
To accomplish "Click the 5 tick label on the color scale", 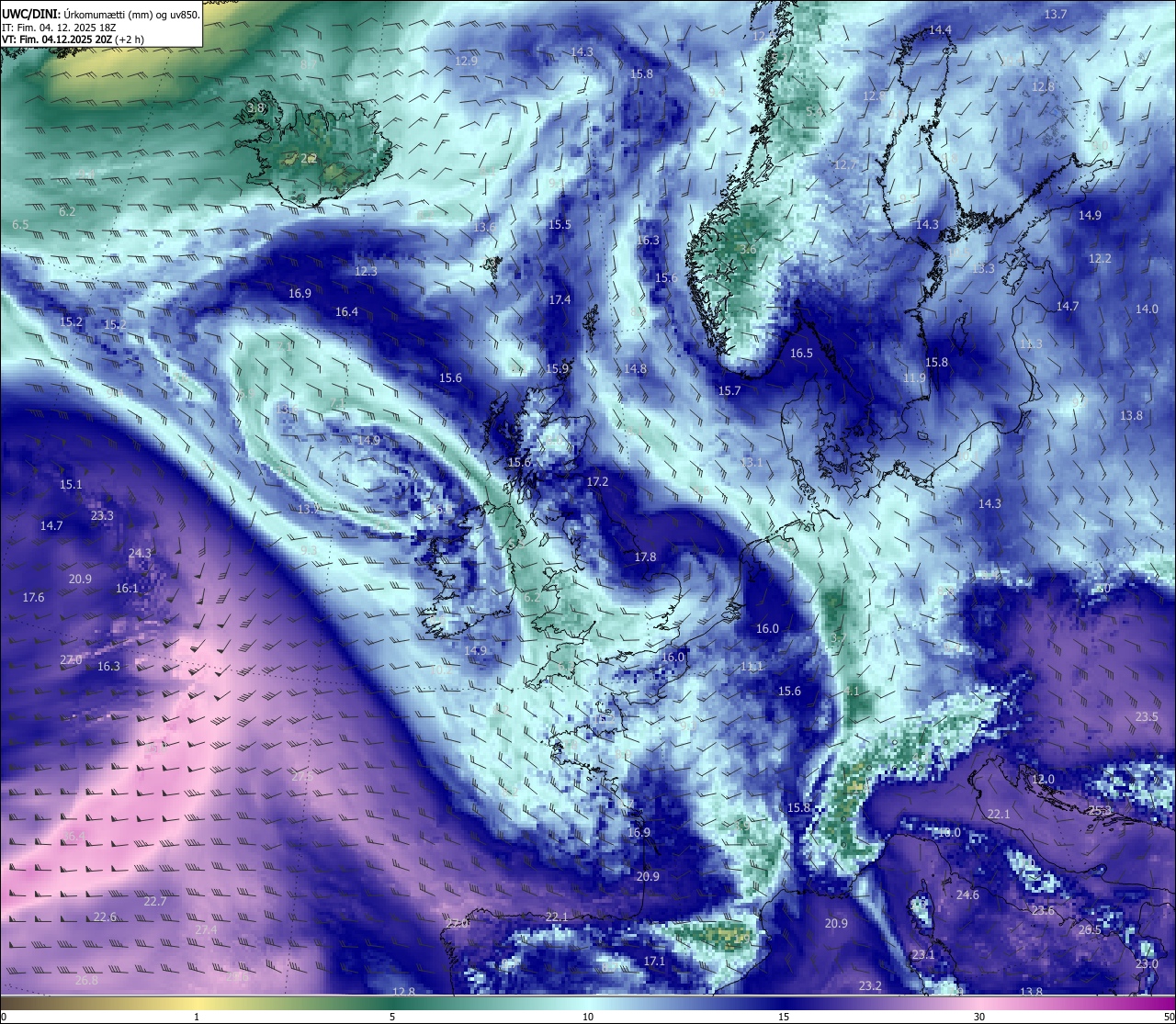I will point(392,1017).
